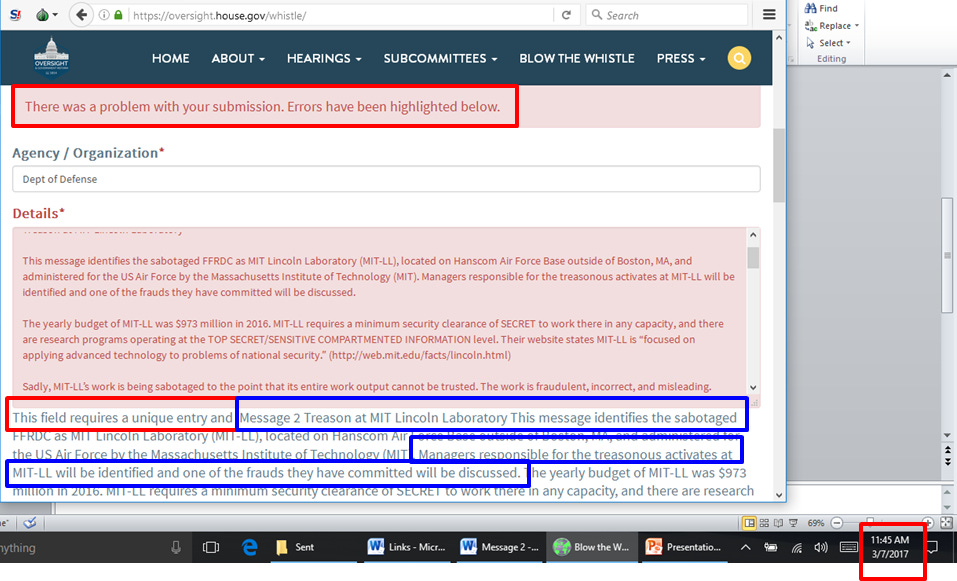Viewport: 957px width, 581px height.
Task: Click the web page vertical scrollbar thumb
Action: [779, 165]
